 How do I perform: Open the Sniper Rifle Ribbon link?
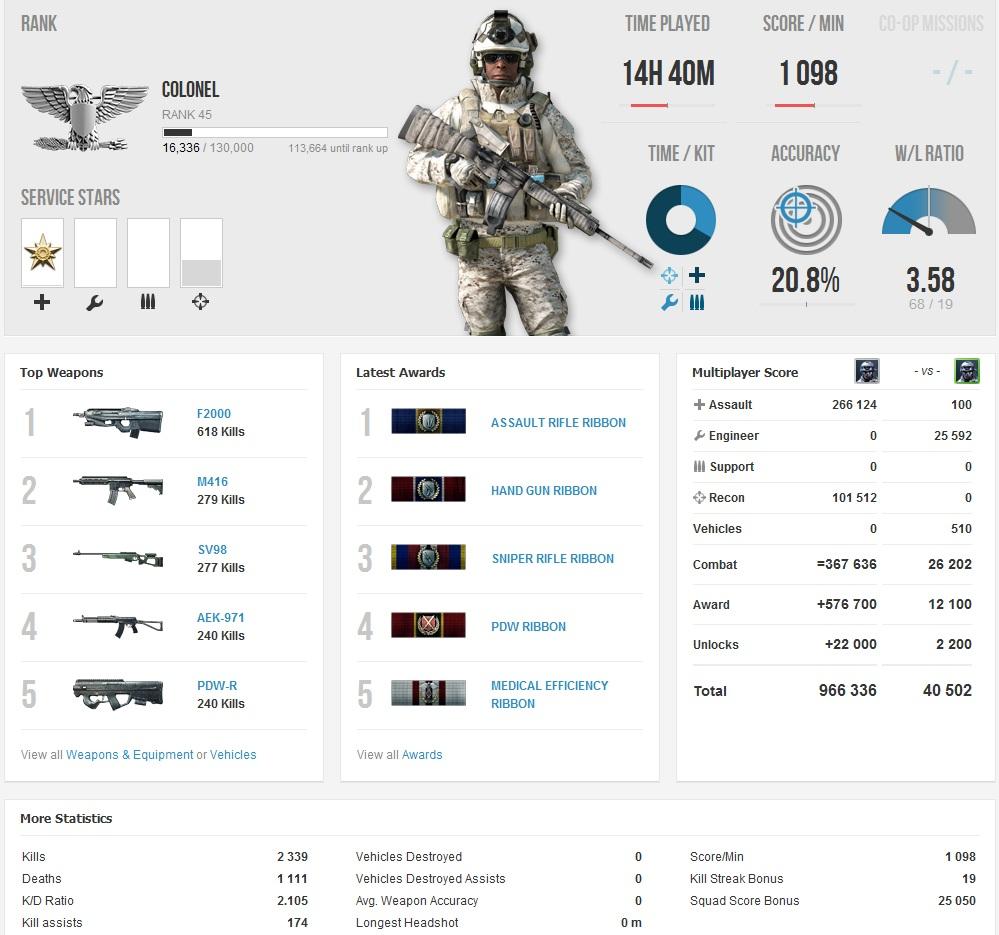pos(552,559)
